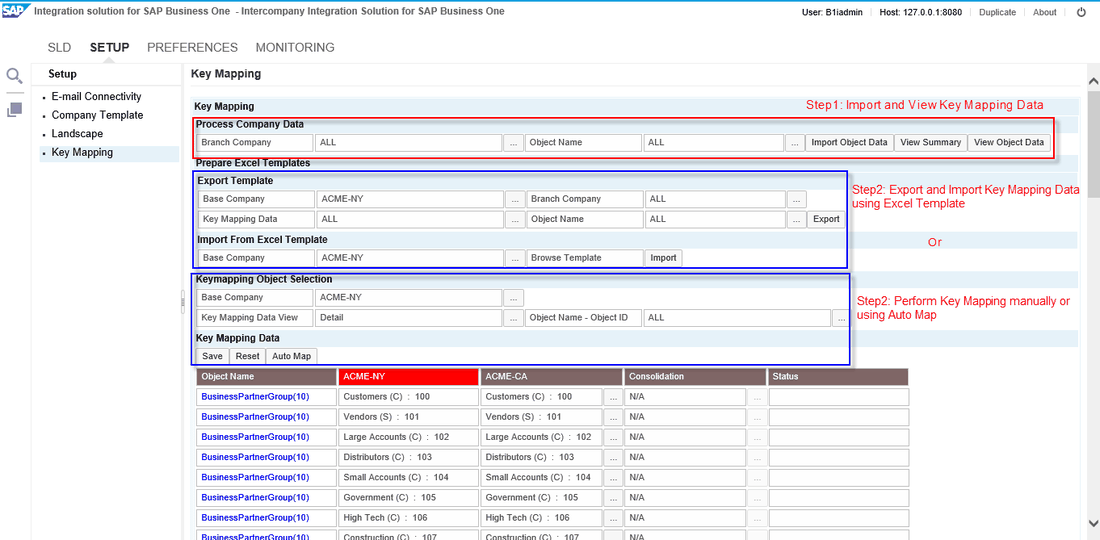This screenshot has height=540, width=1100.
Task: Click the View Summary button
Action: 930,142
